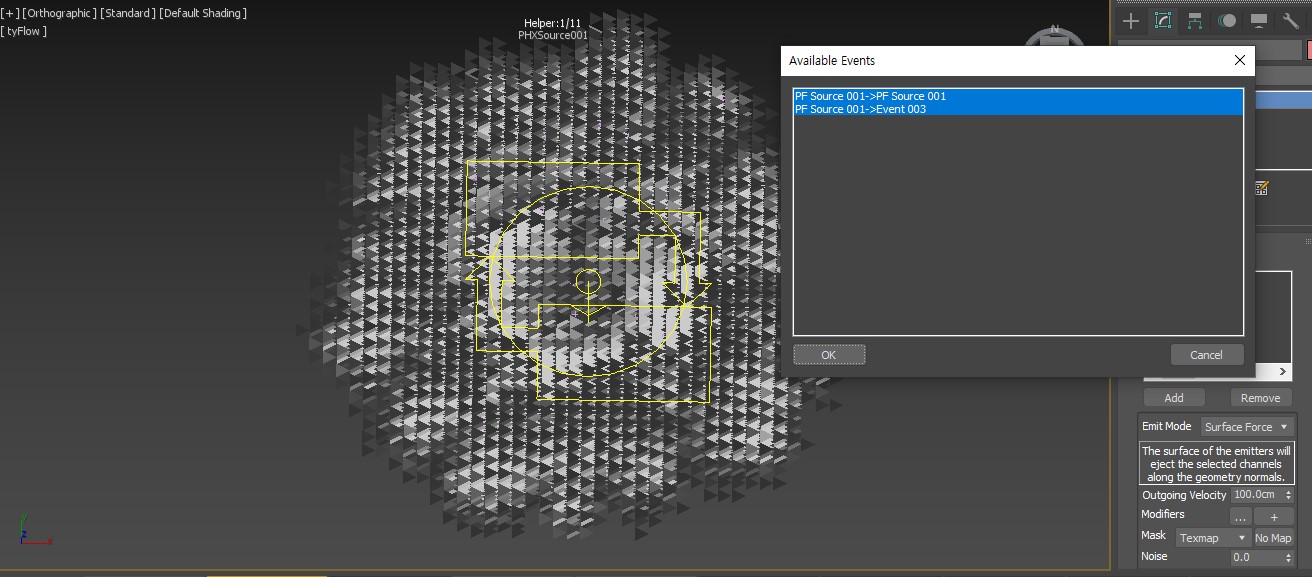This screenshot has width=1312, height=577.
Task: Open the Utilities wrench panel tab
Action: [x=1291, y=21]
